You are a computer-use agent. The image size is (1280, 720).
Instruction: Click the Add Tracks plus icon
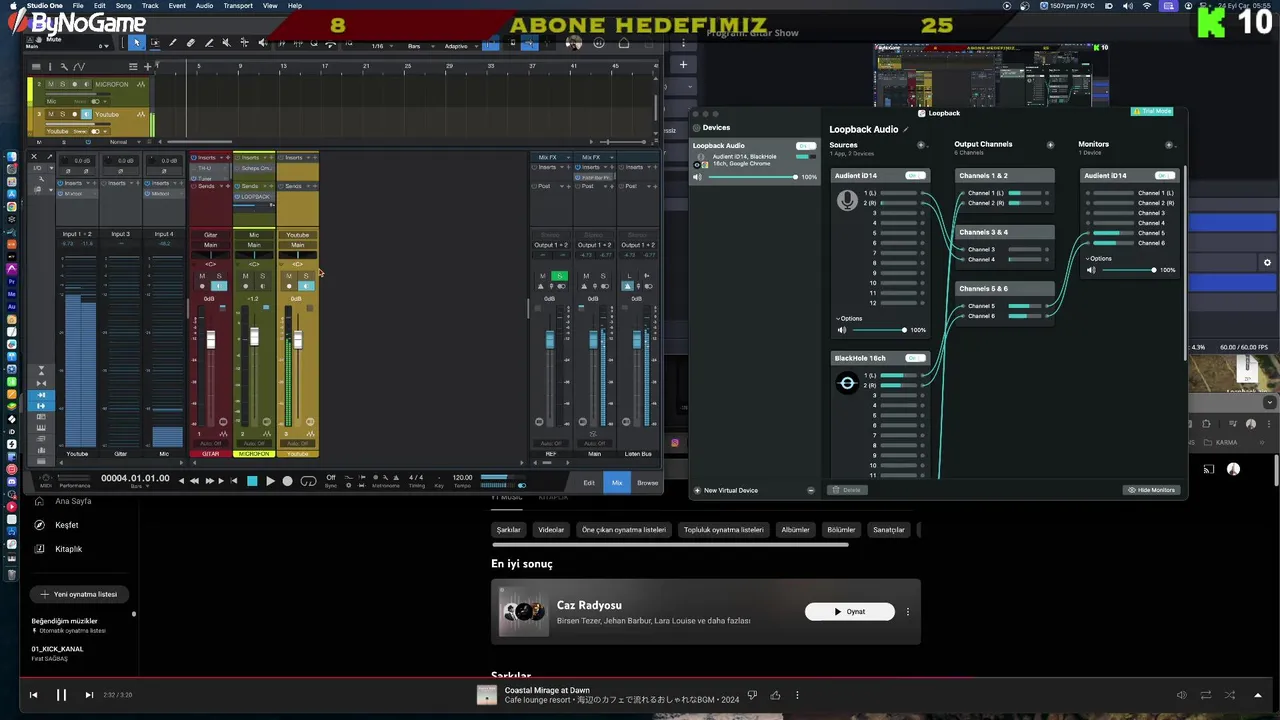tap(147, 66)
